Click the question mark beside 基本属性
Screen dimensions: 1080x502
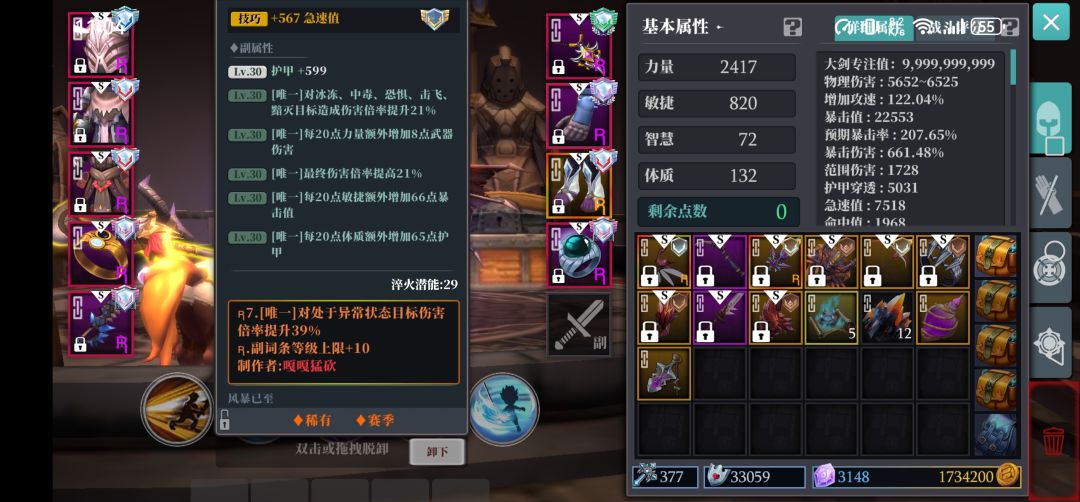[x=793, y=28]
